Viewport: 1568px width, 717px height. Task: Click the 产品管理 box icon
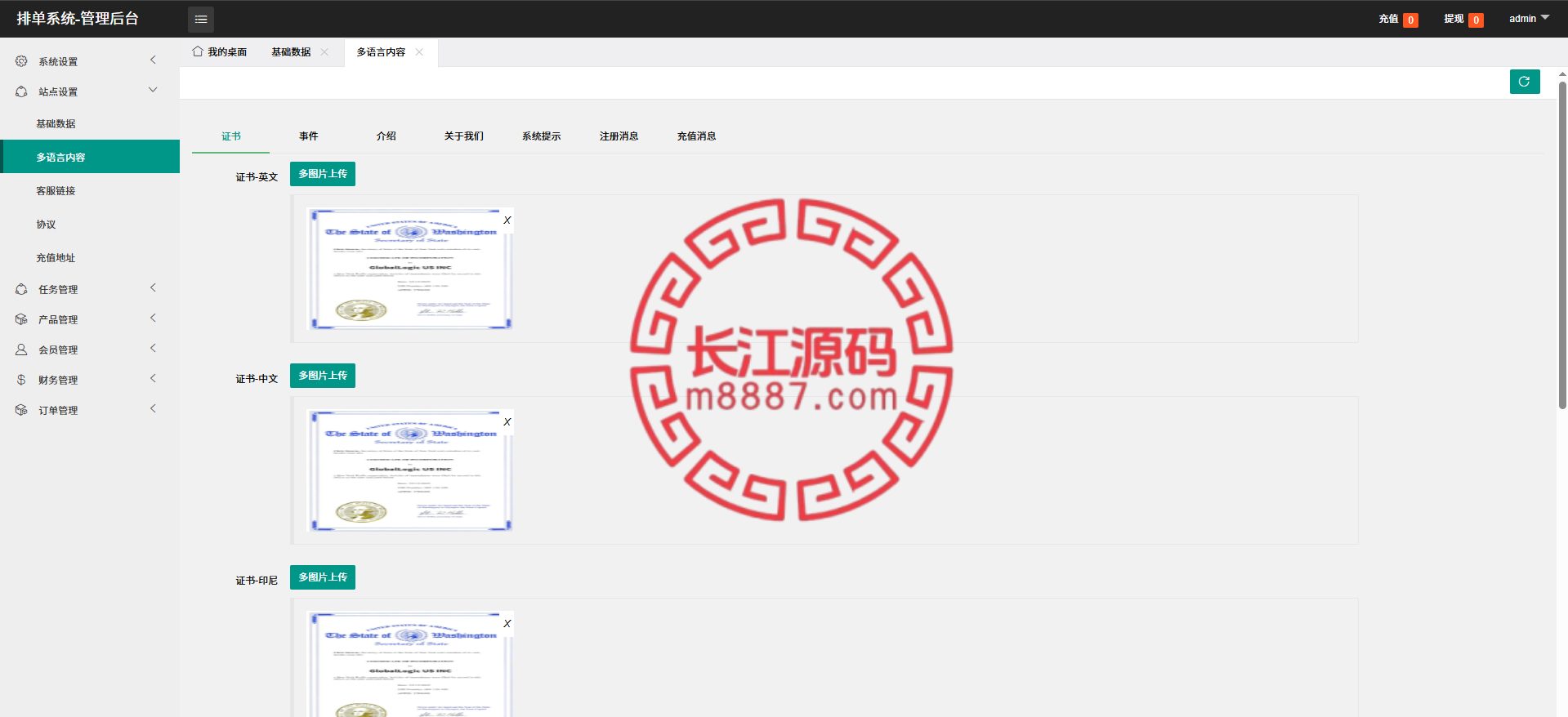pyautogui.click(x=21, y=319)
